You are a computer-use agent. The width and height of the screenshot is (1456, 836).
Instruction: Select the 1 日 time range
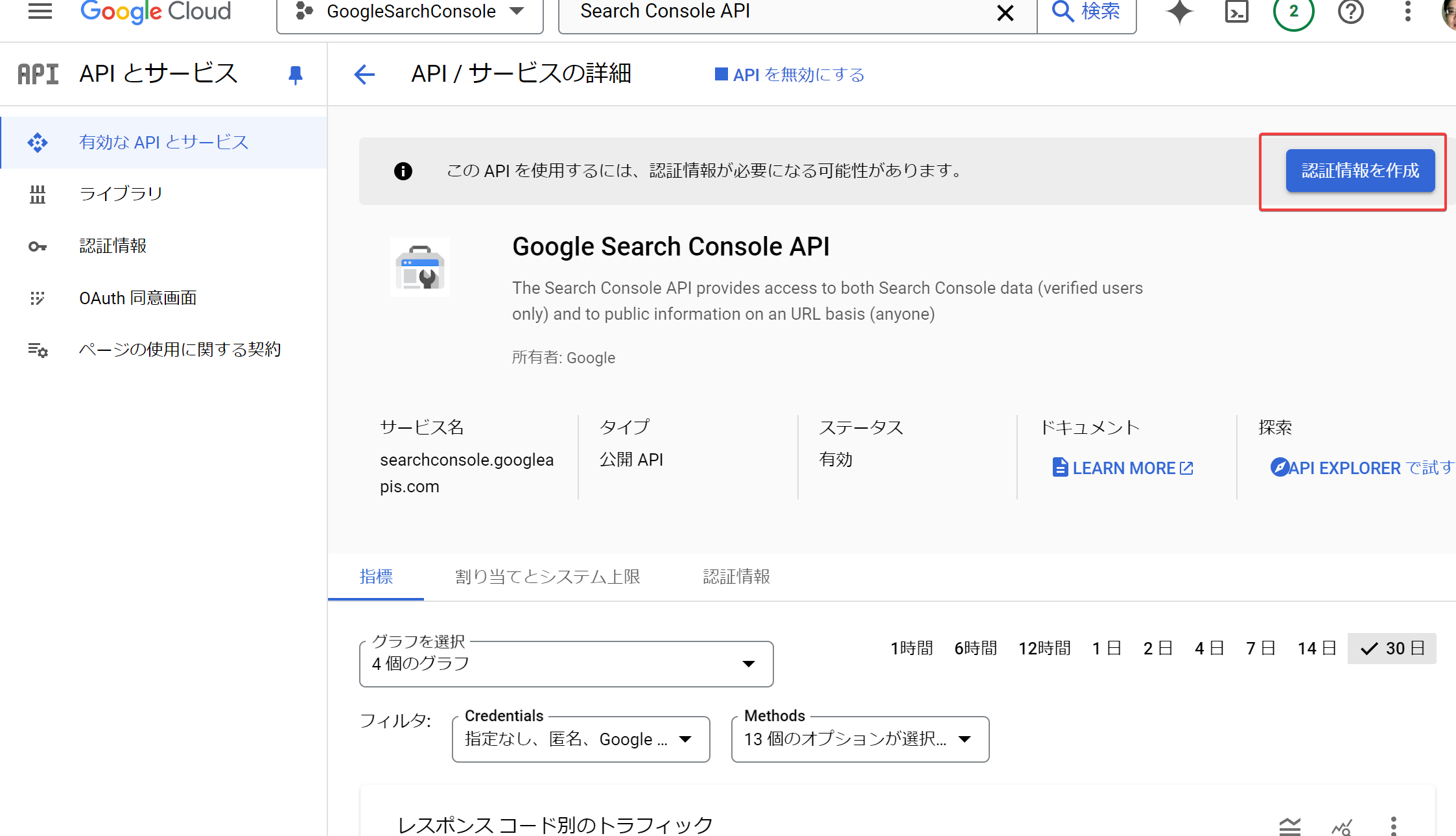coord(1107,649)
